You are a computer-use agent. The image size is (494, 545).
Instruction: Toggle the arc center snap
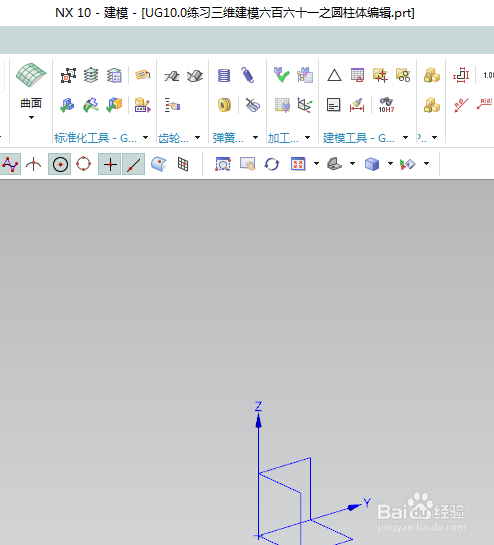[60, 164]
